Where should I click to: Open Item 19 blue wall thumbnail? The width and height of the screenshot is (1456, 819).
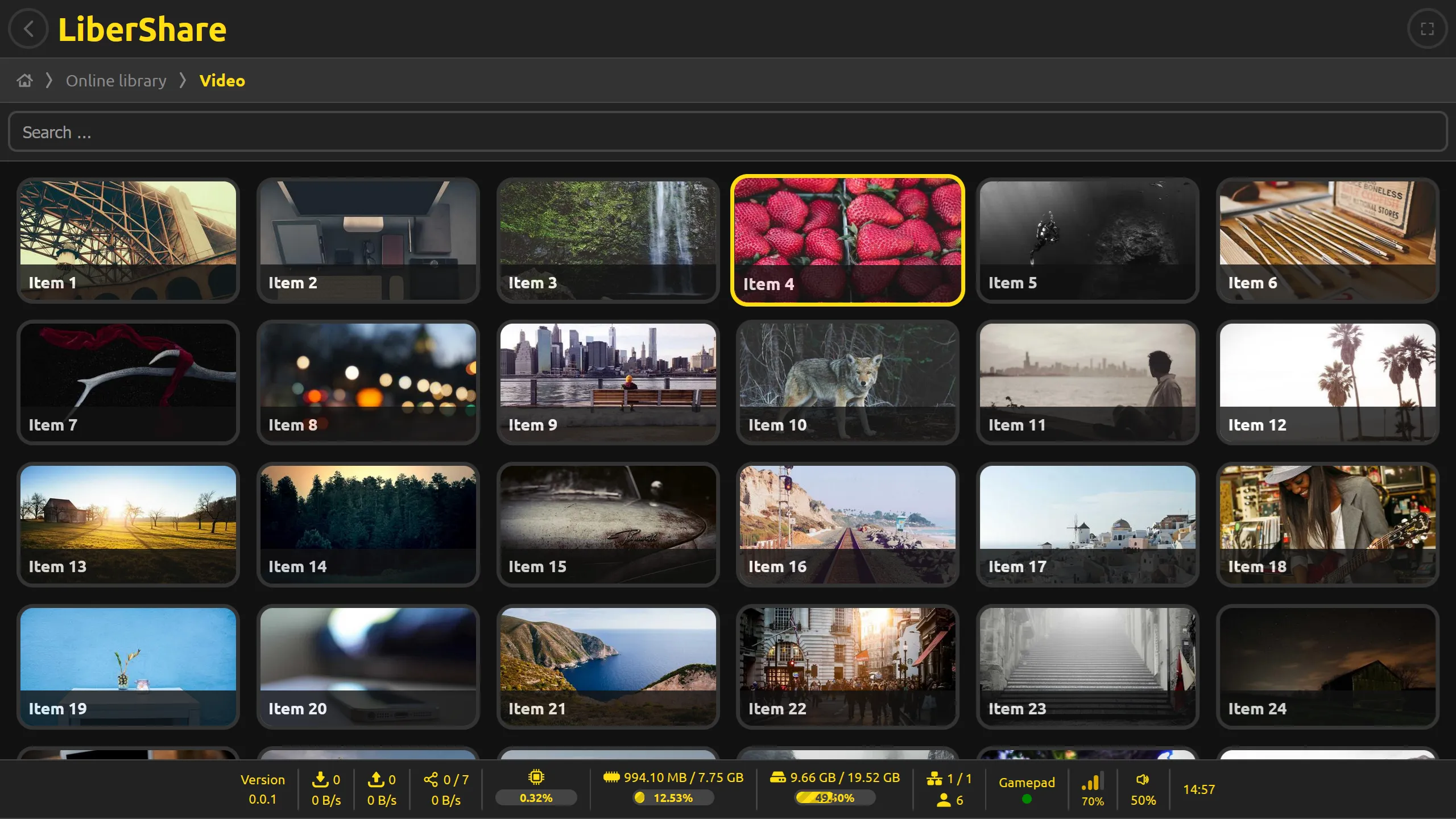click(x=128, y=667)
